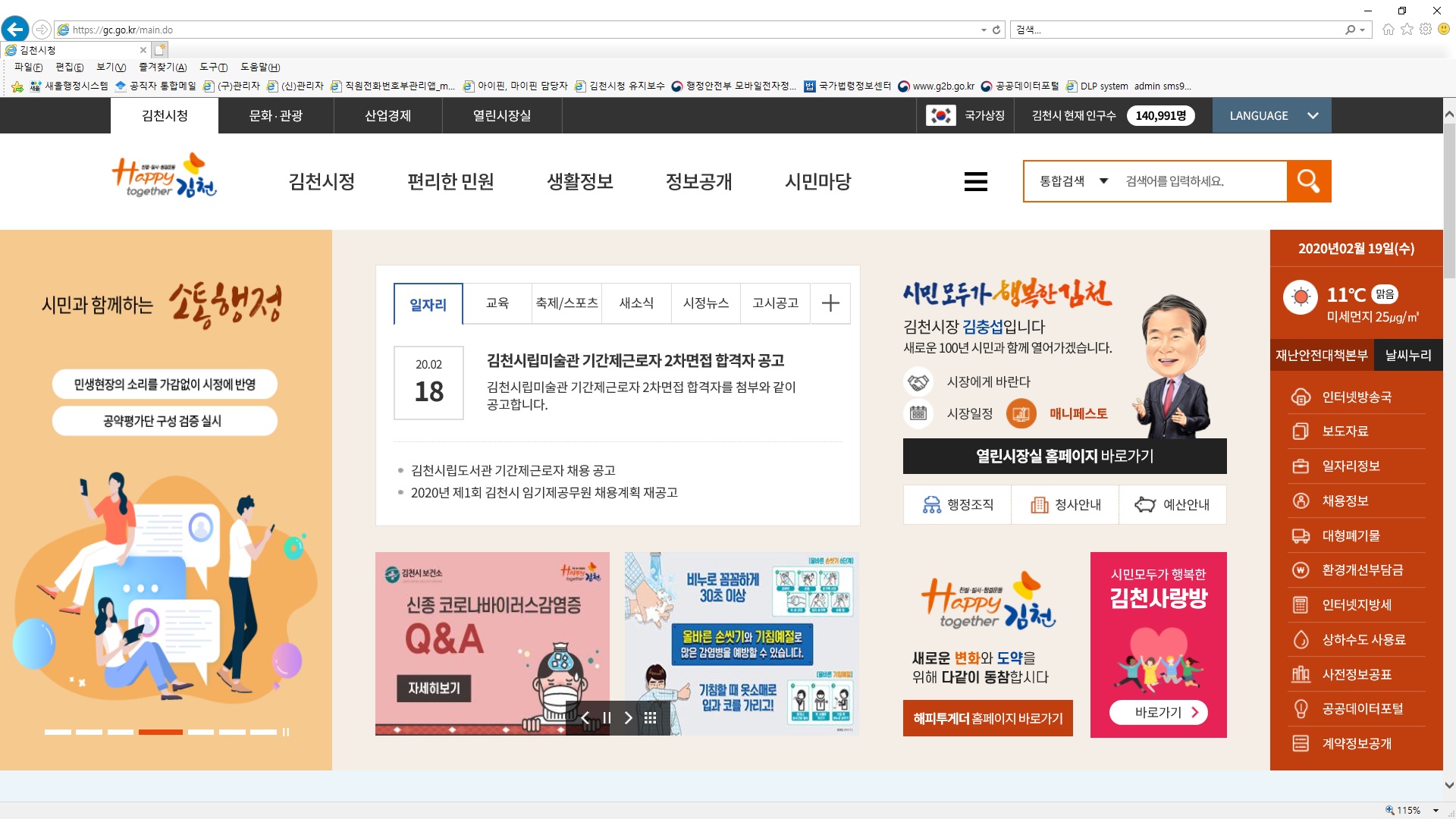Open the 통합검색 category dropdown
The width and height of the screenshot is (1456, 819).
pyautogui.click(x=1072, y=181)
